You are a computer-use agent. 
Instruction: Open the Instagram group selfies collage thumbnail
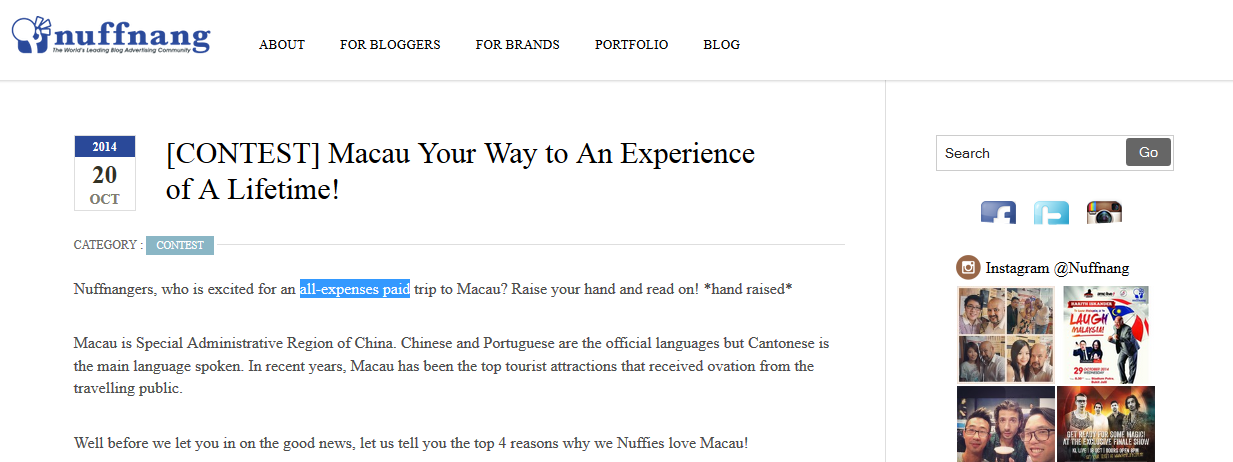coord(1006,334)
